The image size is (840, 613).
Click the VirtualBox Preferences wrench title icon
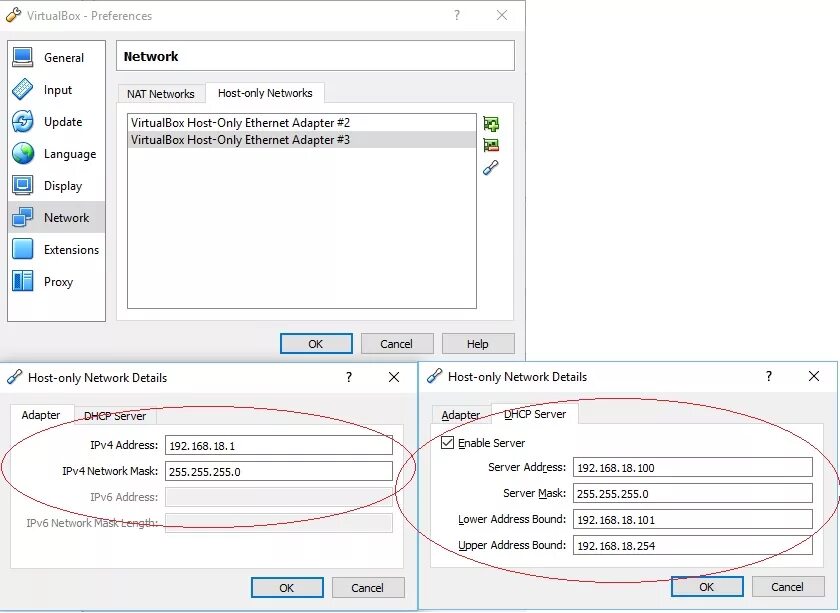[13, 16]
